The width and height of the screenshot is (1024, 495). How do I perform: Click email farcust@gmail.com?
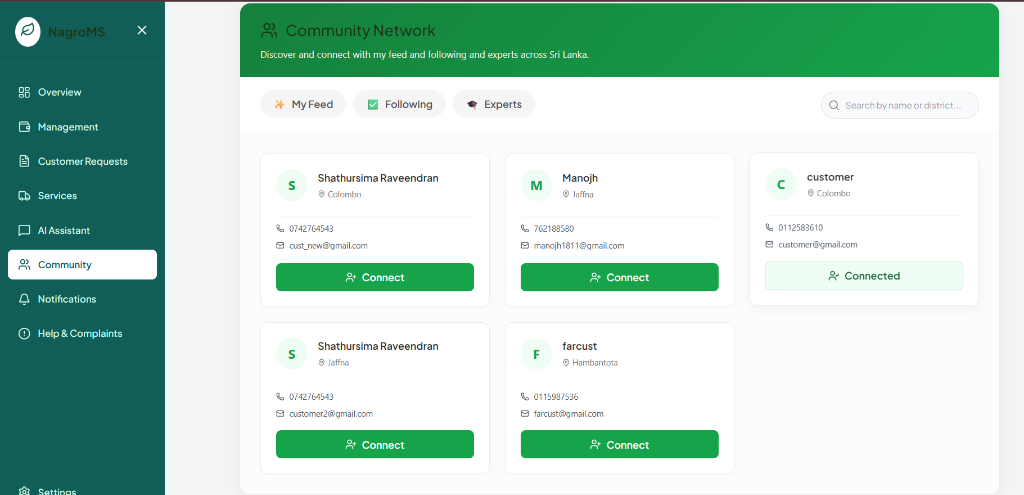point(568,413)
